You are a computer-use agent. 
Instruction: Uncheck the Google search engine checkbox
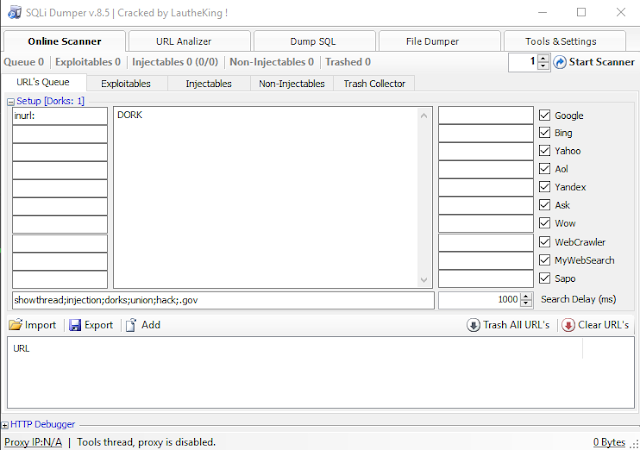coord(545,115)
